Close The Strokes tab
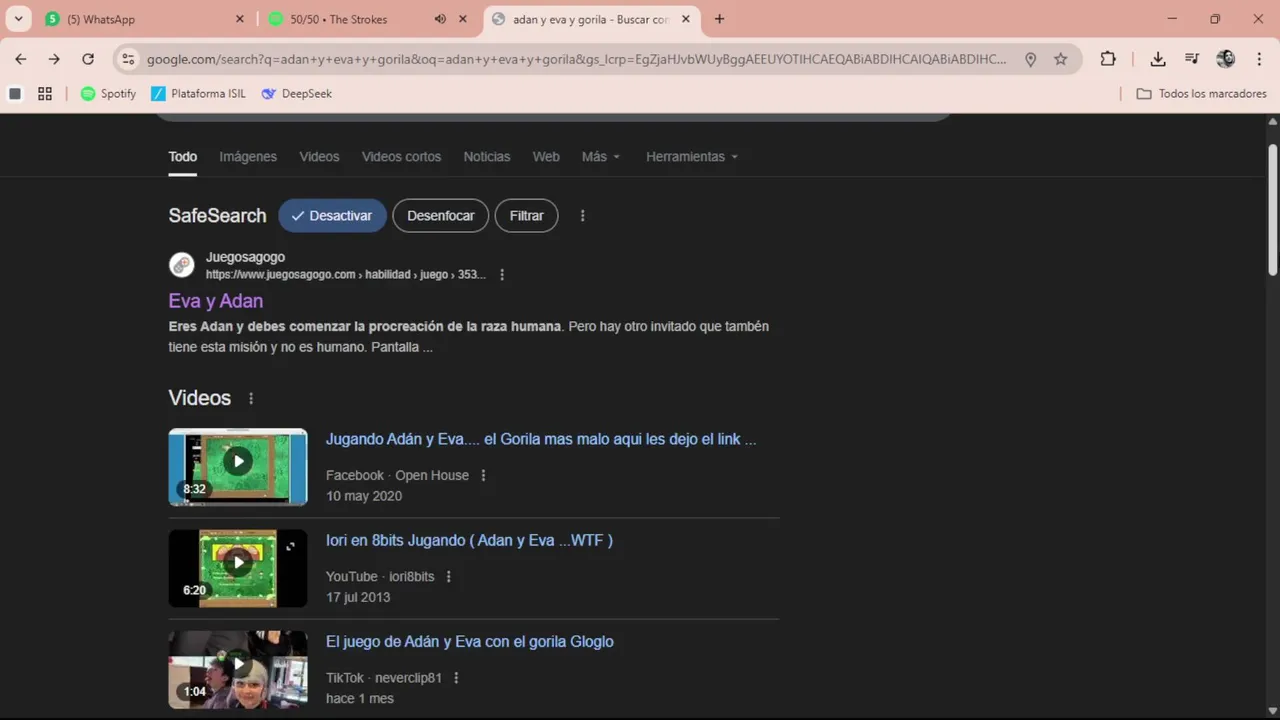This screenshot has width=1280, height=720. point(463,19)
